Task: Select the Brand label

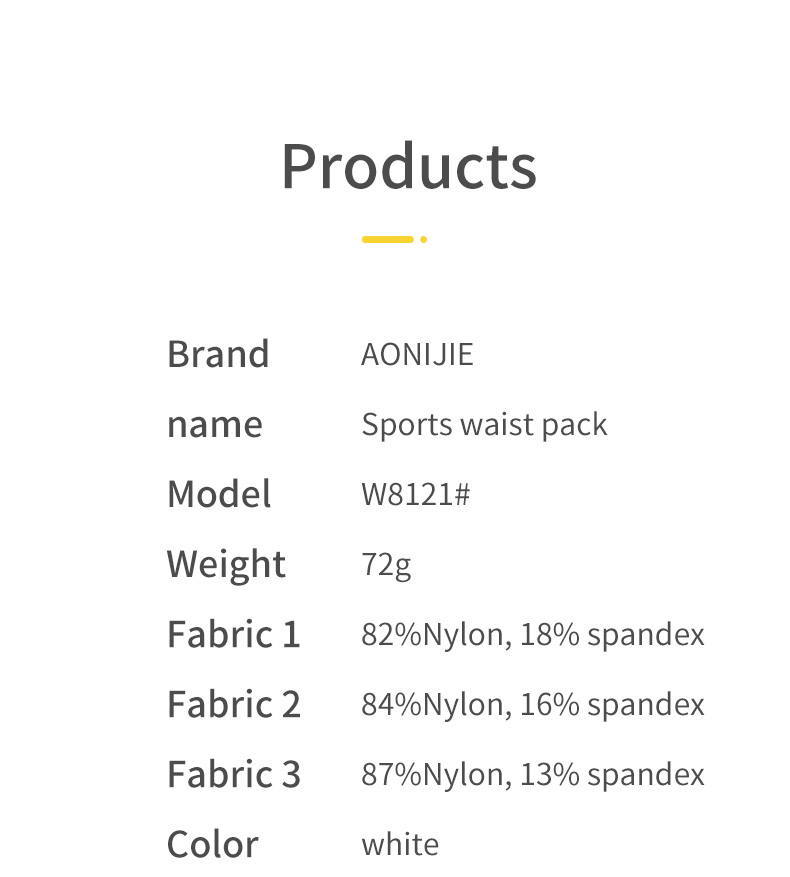Action: pos(218,354)
